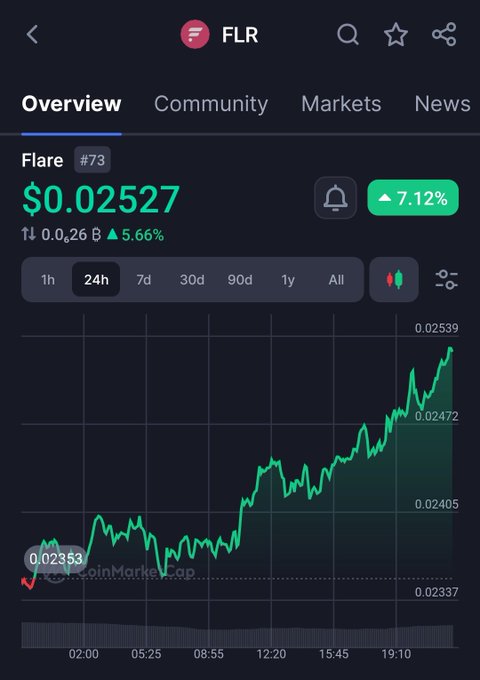Image resolution: width=480 pixels, height=680 pixels.
Task: Tap the 02:00 time axis label
Action: pyautogui.click(x=84, y=654)
